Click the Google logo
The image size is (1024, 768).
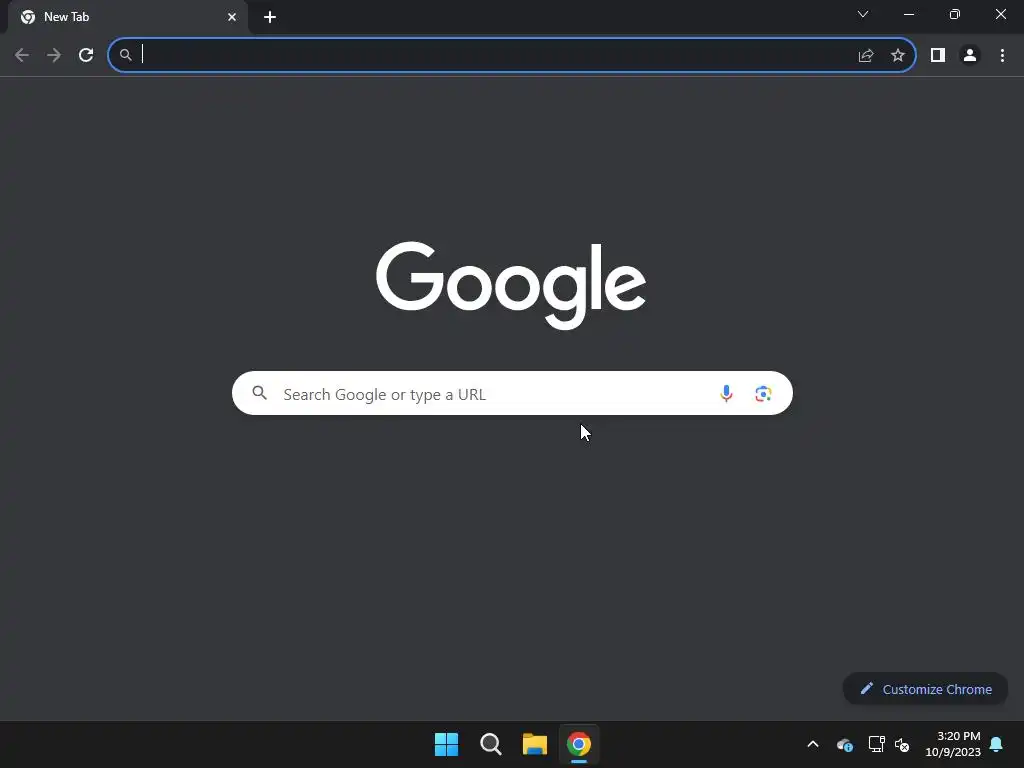511,285
